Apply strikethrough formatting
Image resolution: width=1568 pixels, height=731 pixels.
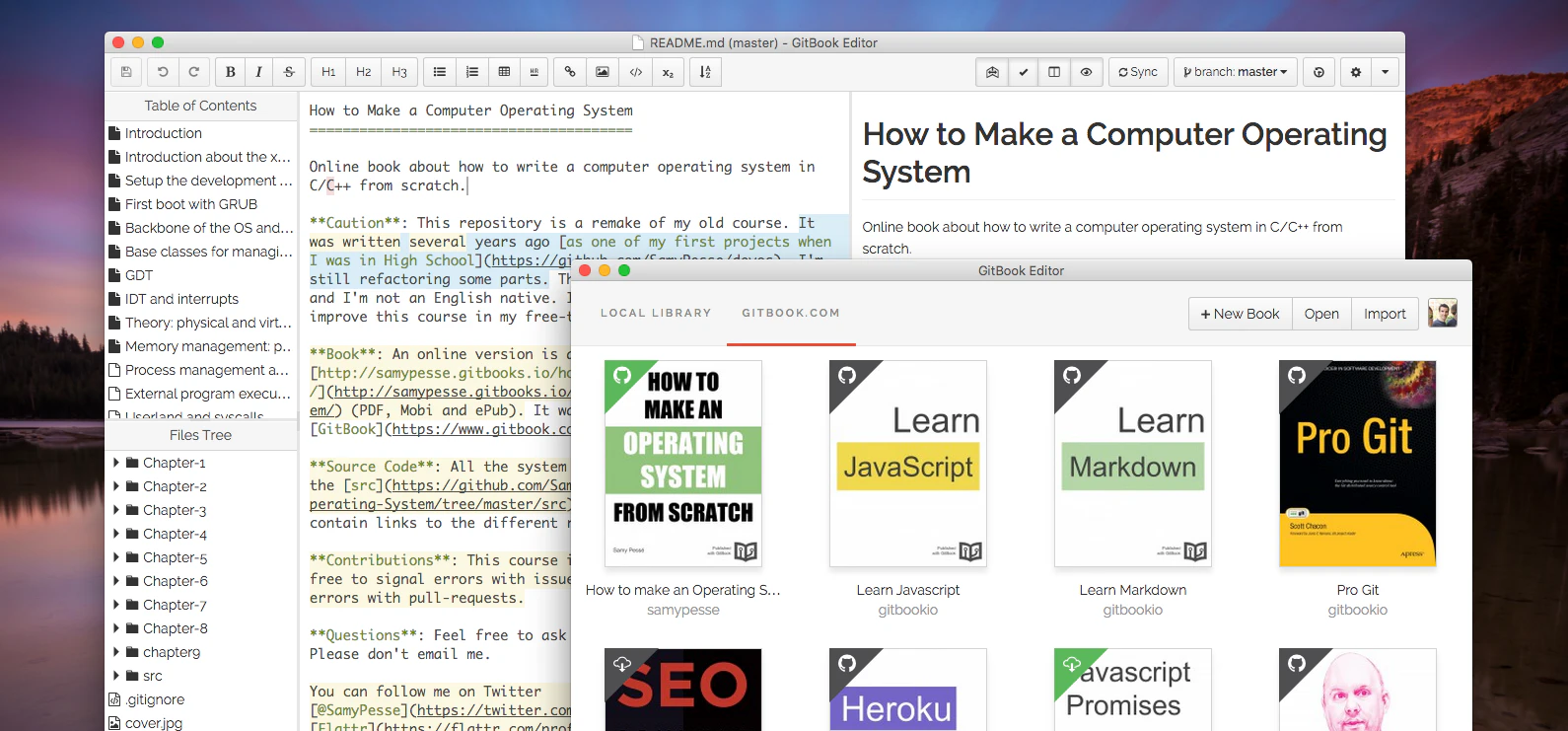click(289, 72)
